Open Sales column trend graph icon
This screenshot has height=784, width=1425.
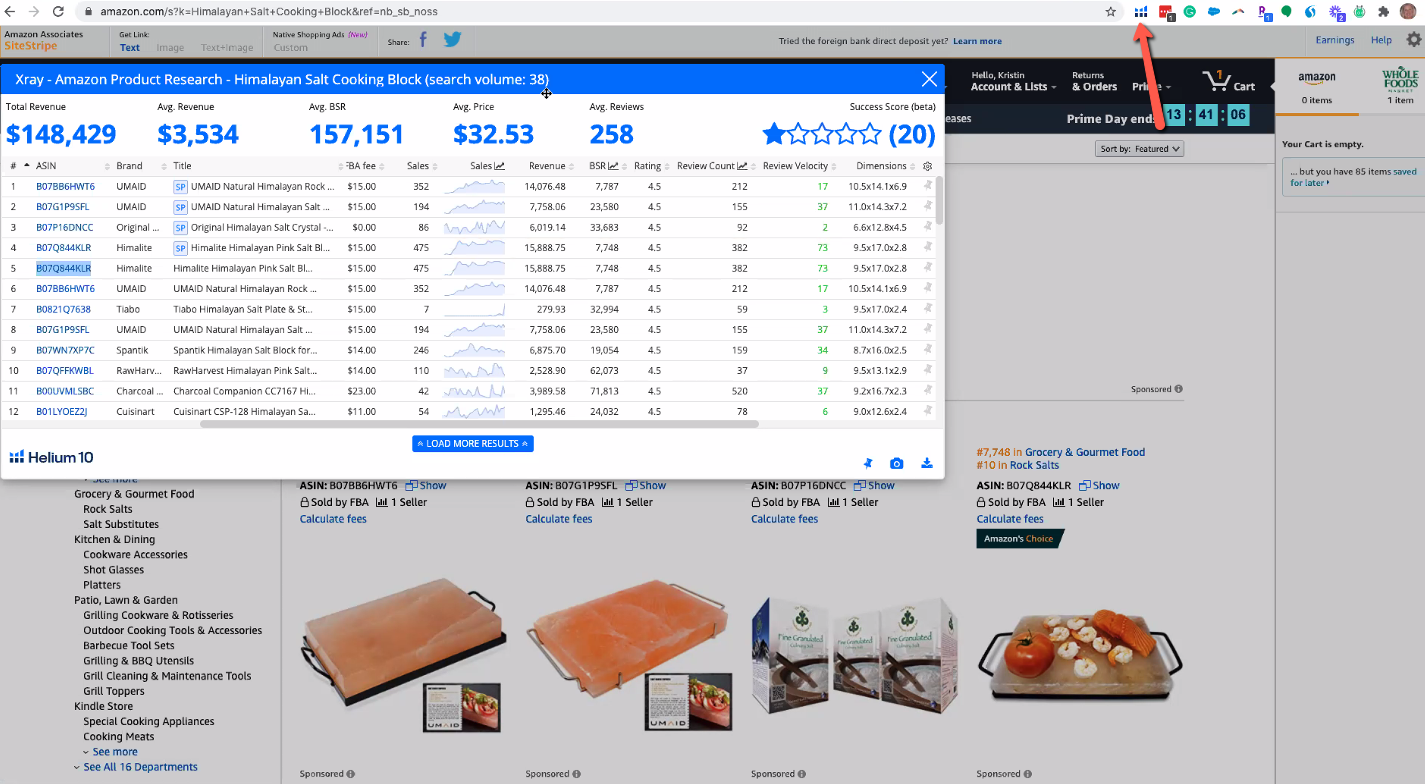(500, 166)
